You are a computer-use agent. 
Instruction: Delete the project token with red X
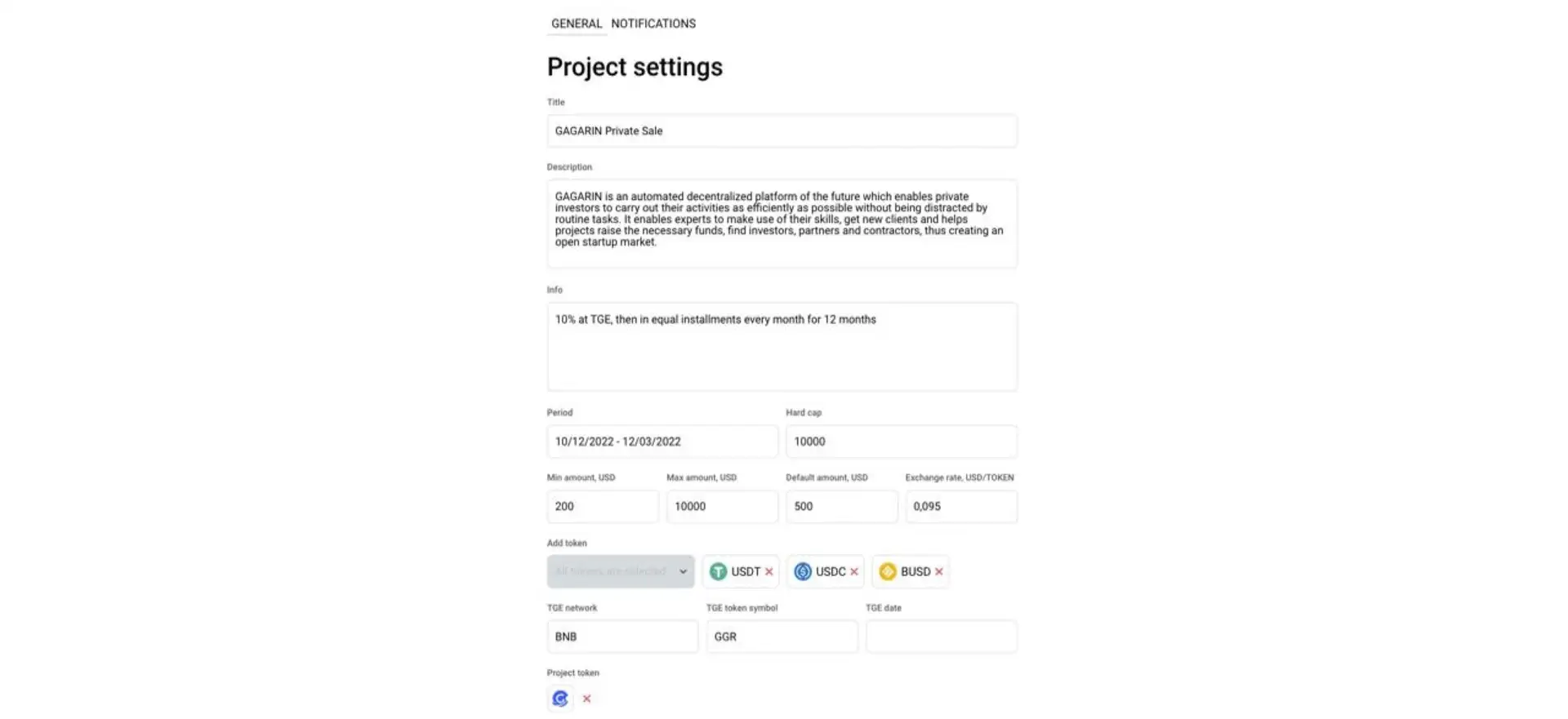tap(586, 699)
